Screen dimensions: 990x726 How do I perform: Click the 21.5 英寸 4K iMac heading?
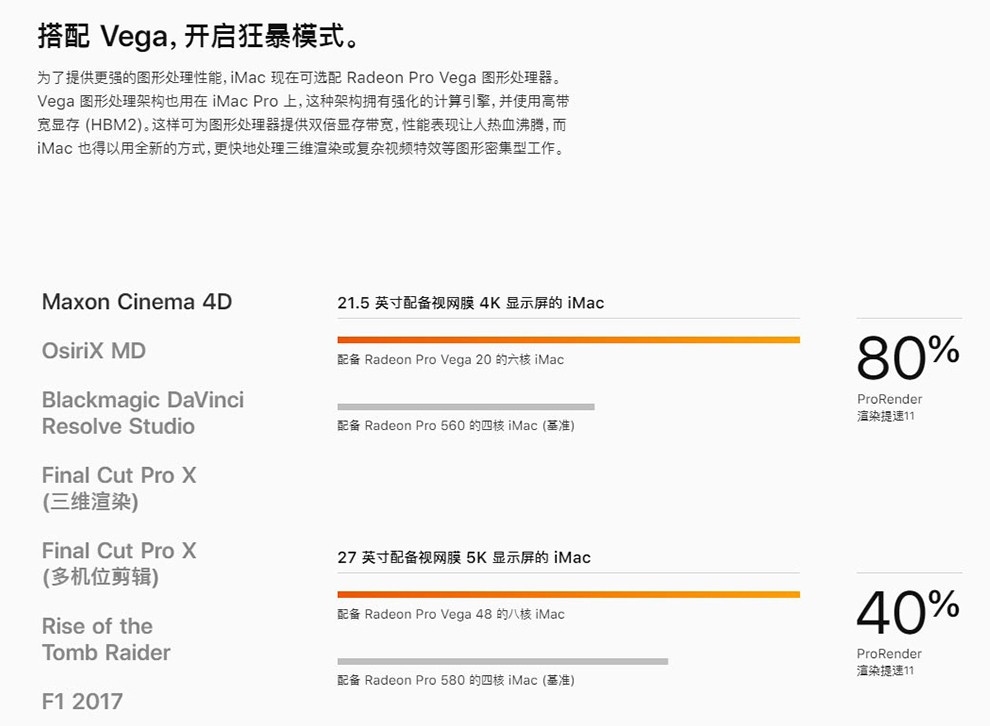[x=470, y=303]
